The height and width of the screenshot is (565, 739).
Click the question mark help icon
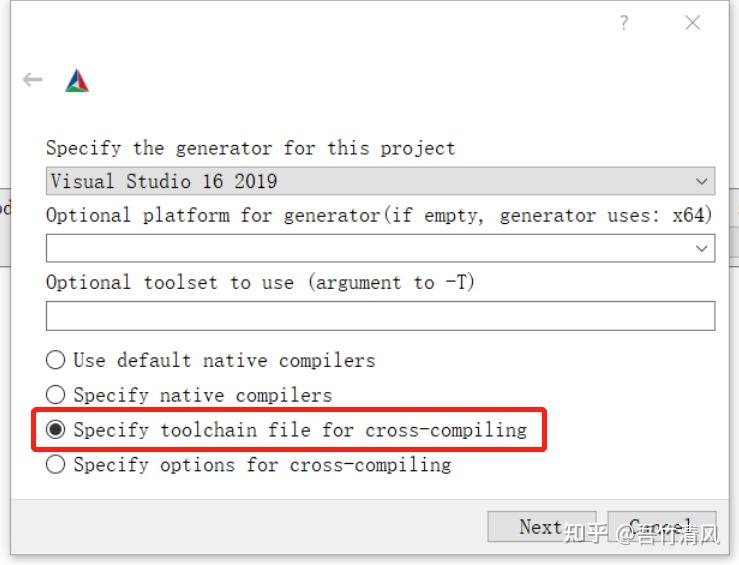(x=624, y=23)
